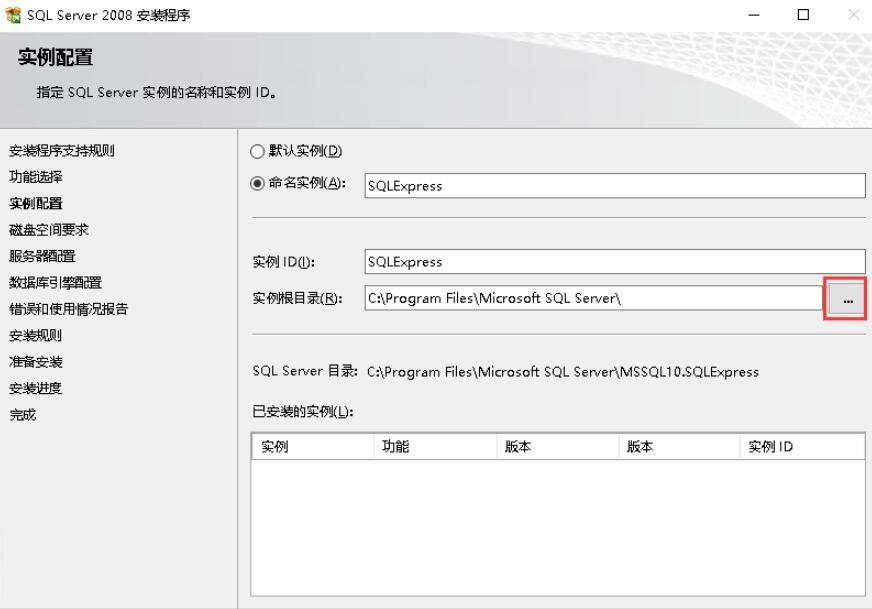This screenshot has height=609, width=872.
Task: Go to 服务器配置 step
Action: pyautogui.click(x=42, y=256)
